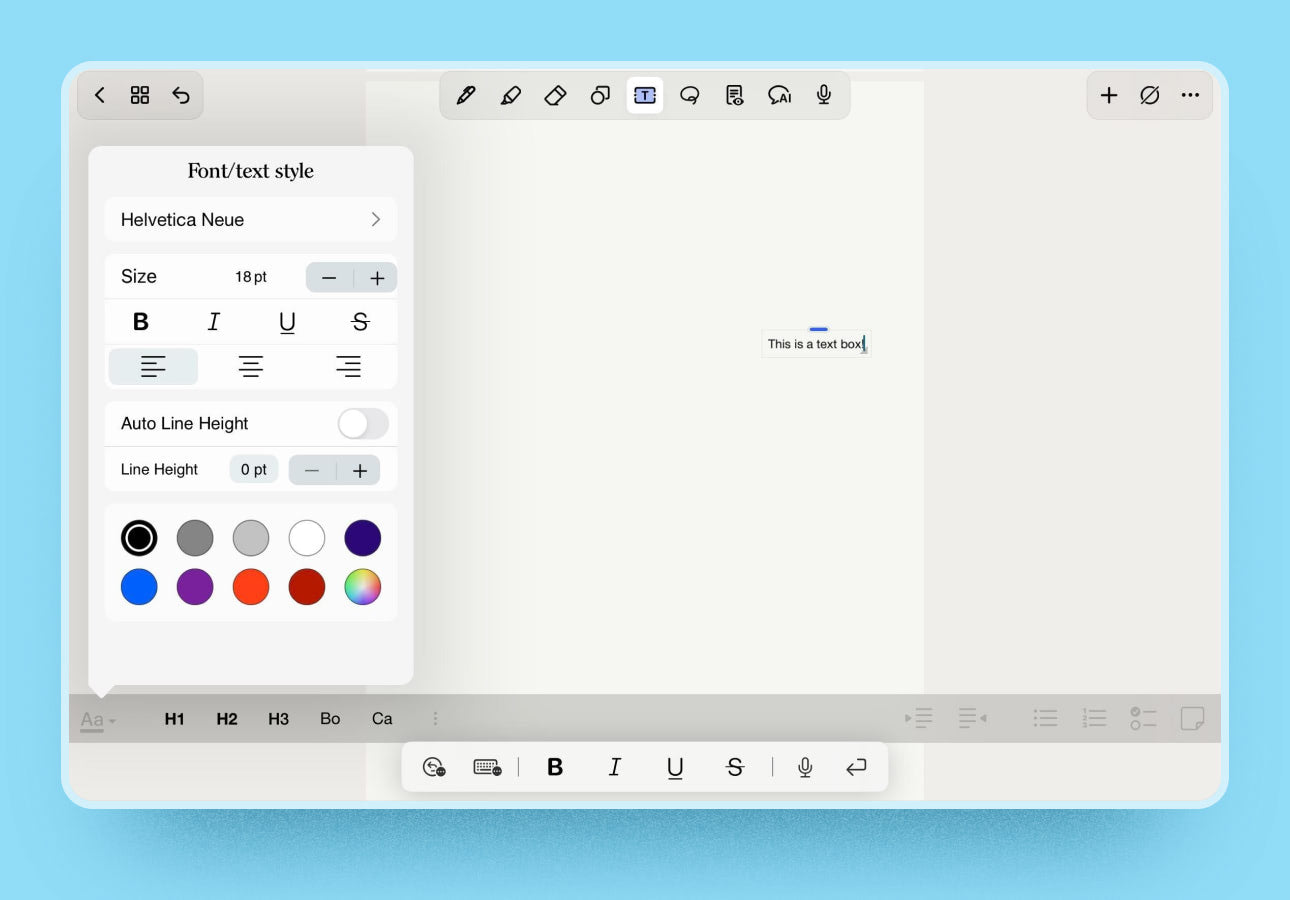Select the blue color swatch
The width and height of the screenshot is (1290, 900).
pyautogui.click(x=139, y=587)
